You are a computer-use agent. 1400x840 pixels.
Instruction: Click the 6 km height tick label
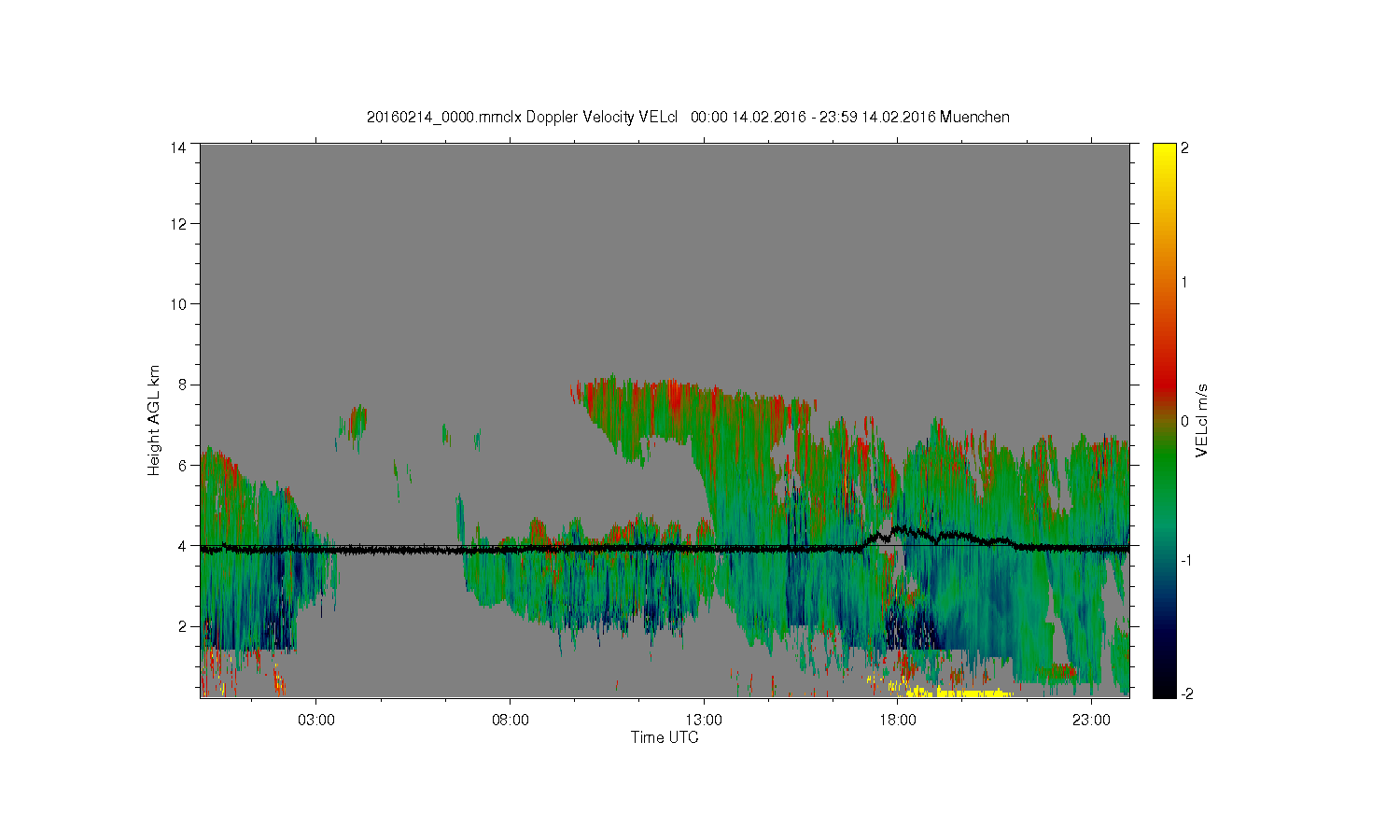pyautogui.click(x=183, y=465)
